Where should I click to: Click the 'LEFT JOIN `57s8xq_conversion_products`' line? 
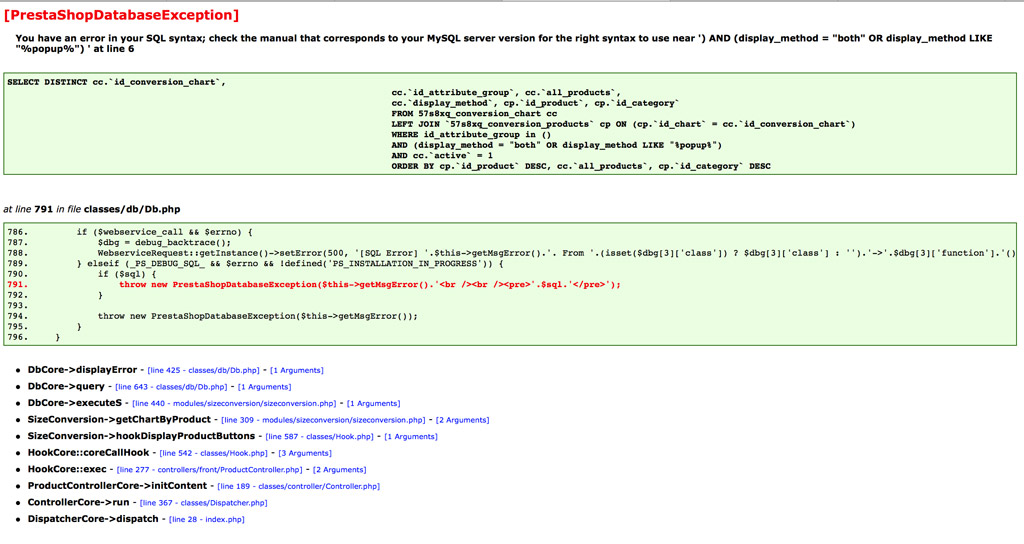pyautogui.click(x=623, y=124)
